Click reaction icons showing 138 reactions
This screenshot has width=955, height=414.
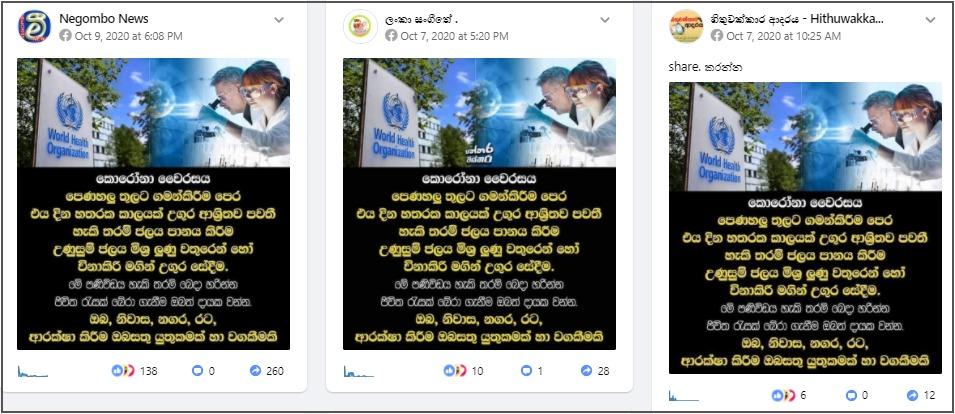click(x=123, y=370)
